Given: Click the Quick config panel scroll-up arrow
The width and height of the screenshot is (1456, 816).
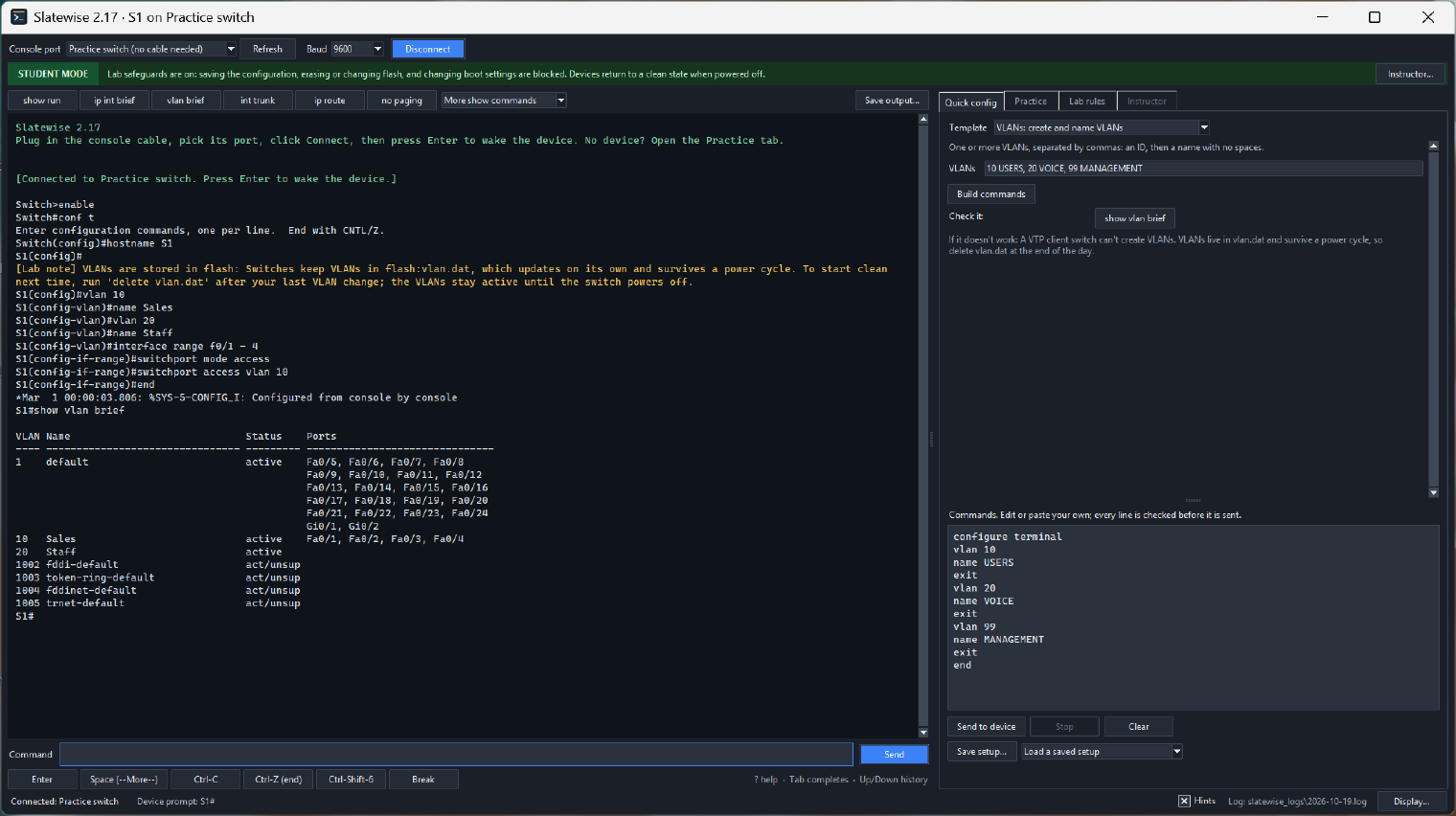Looking at the screenshot, I should [1434, 146].
